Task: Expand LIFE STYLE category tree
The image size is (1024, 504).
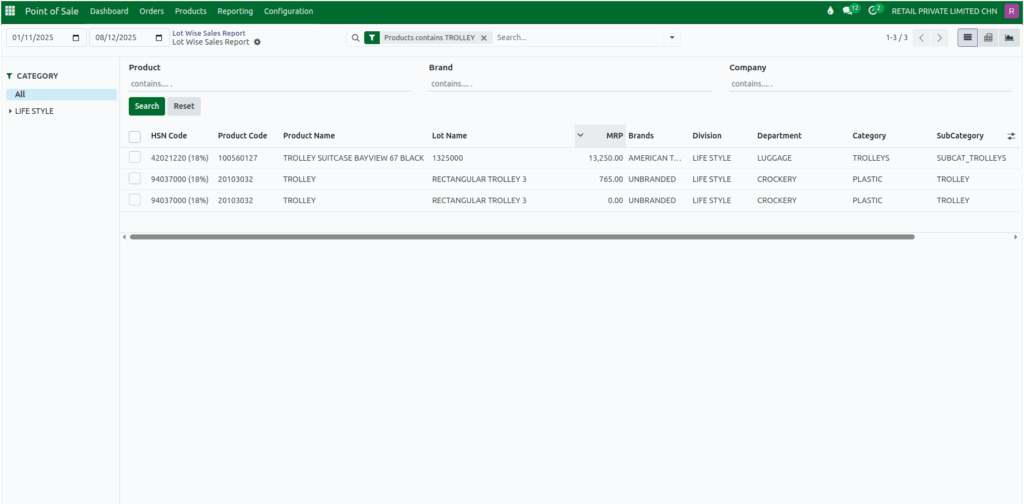Action: 10,111
